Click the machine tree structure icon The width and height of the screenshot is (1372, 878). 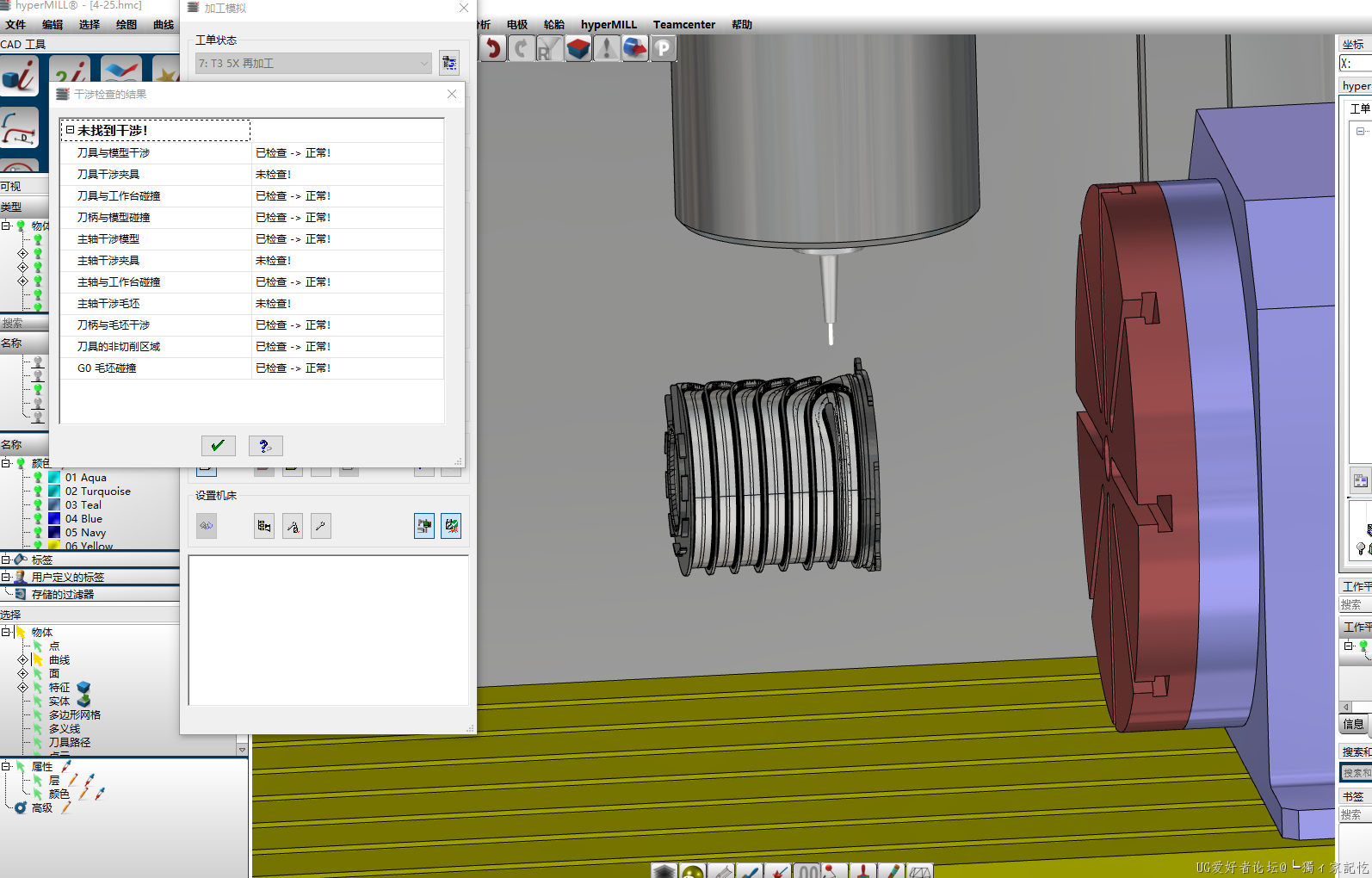(x=264, y=526)
